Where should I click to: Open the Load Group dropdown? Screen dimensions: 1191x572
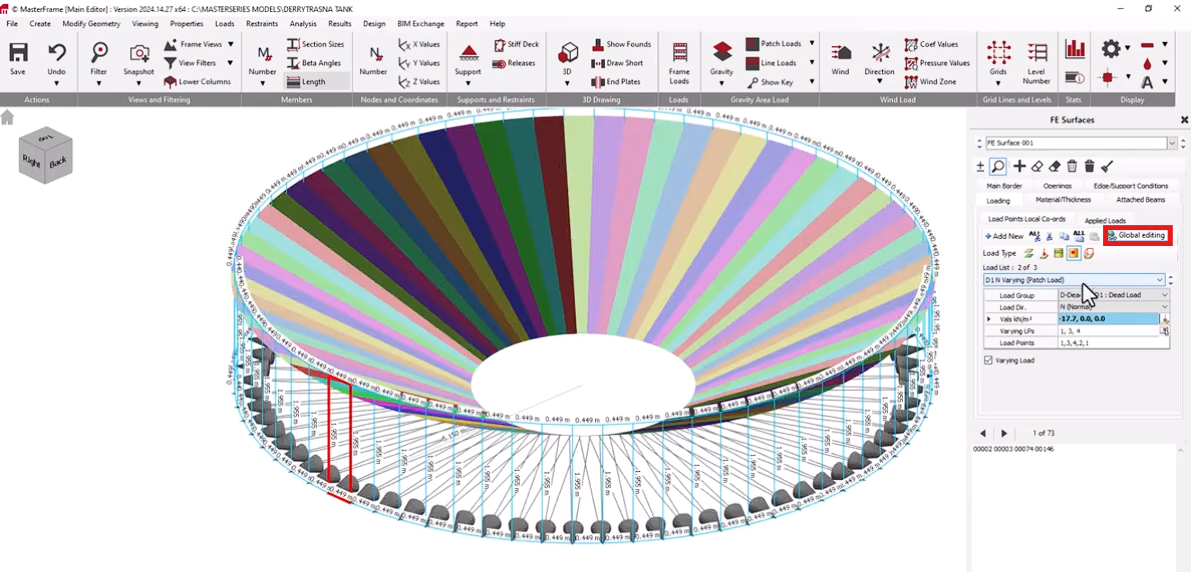(x=1164, y=295)
